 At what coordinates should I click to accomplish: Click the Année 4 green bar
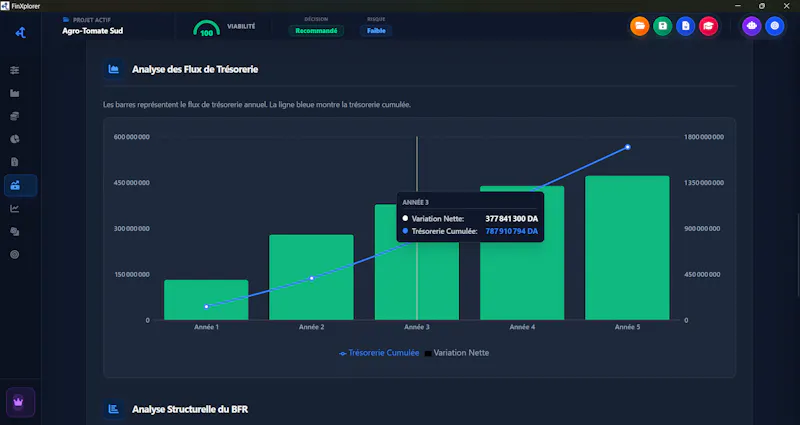coord(522,253)
